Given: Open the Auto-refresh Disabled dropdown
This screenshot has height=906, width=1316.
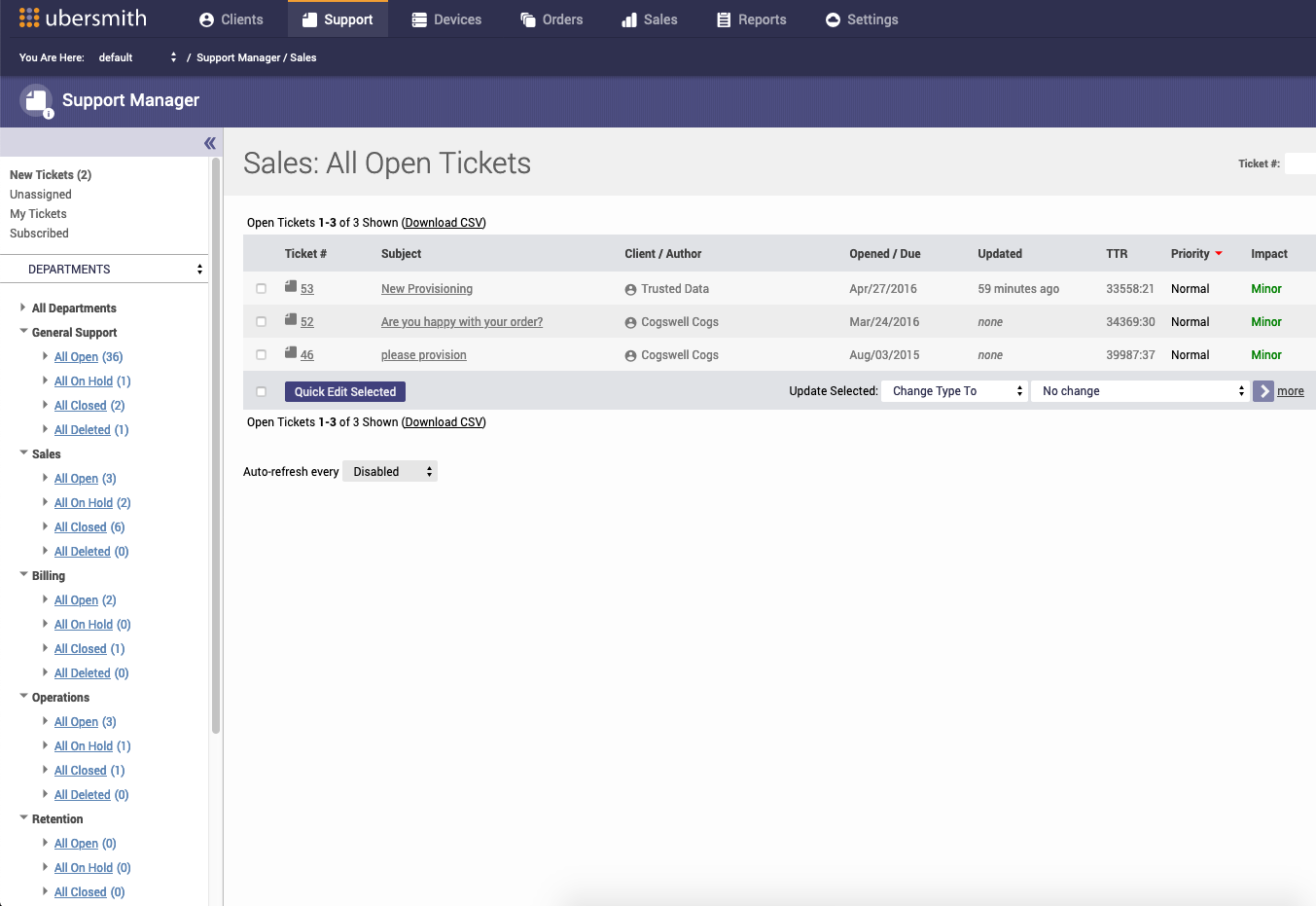Looking at the screenshot, I should pos(389,471).
